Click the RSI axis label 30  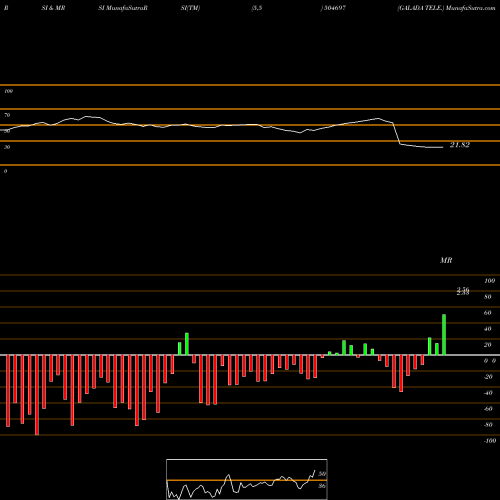pyautogui.click(x=7, y=147)
